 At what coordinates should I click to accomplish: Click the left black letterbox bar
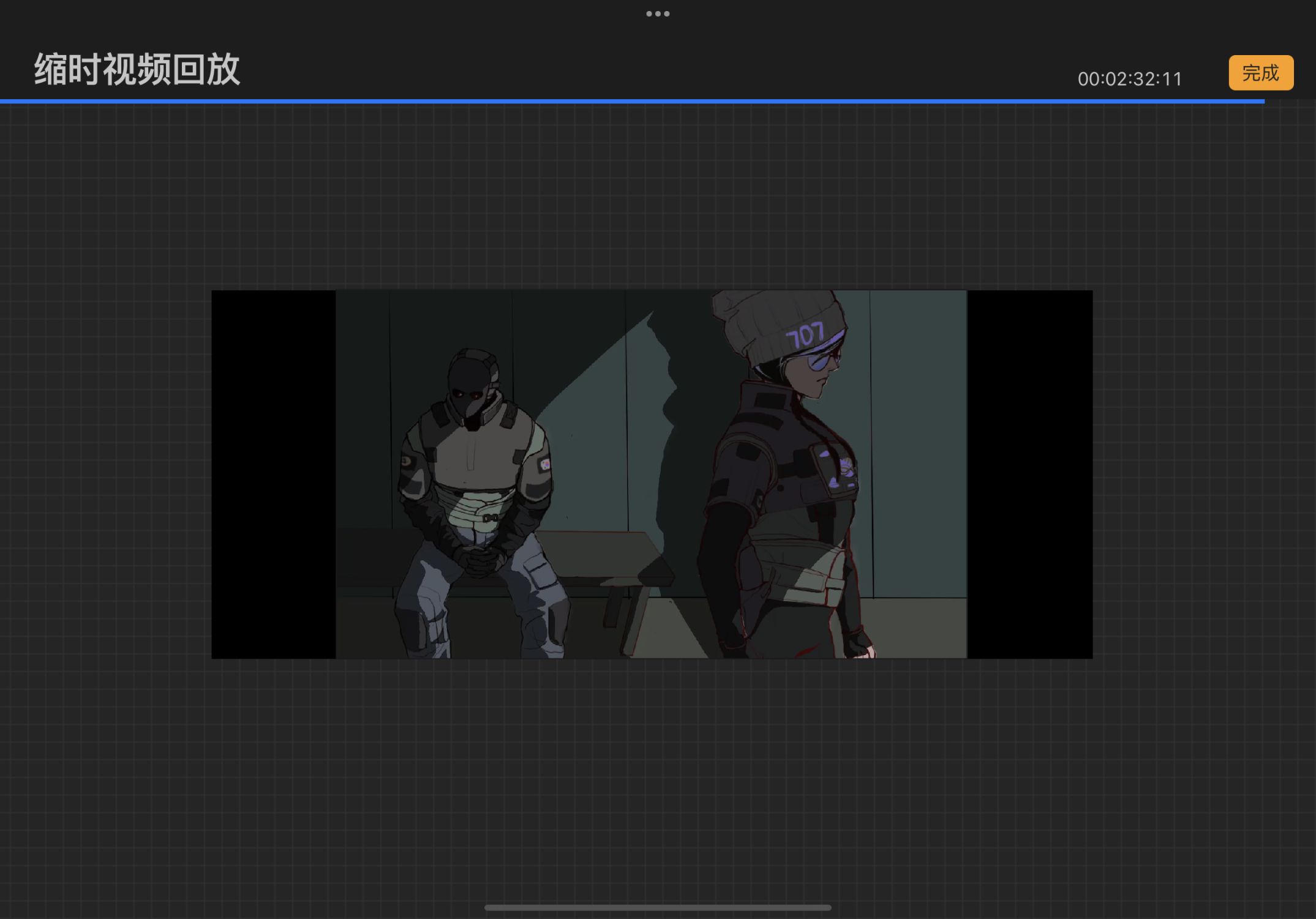[273, 475]
